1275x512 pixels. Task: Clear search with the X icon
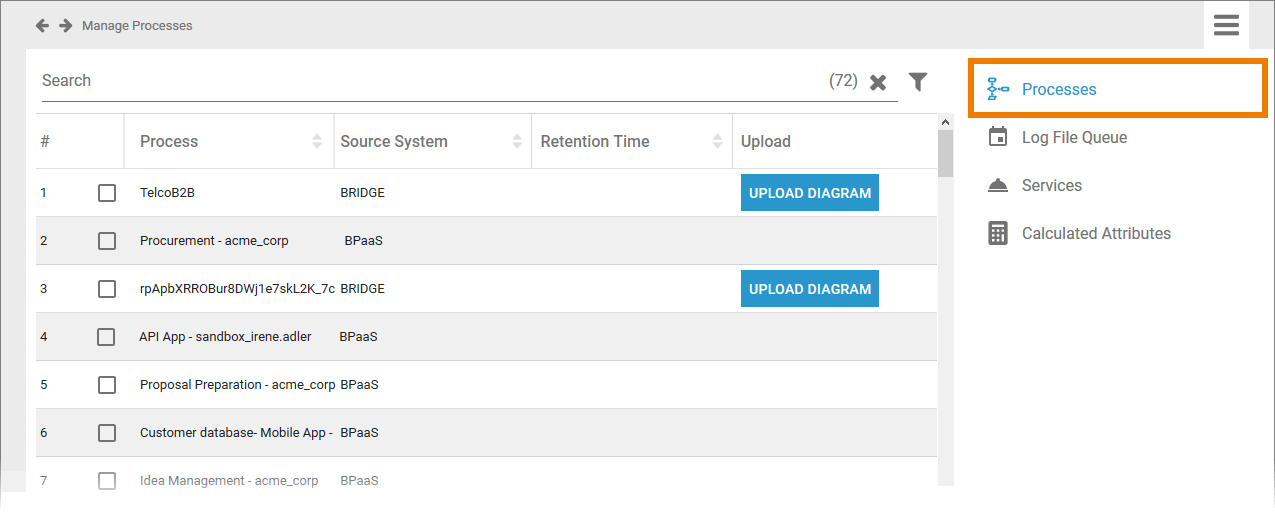click(x=878, y=82)
